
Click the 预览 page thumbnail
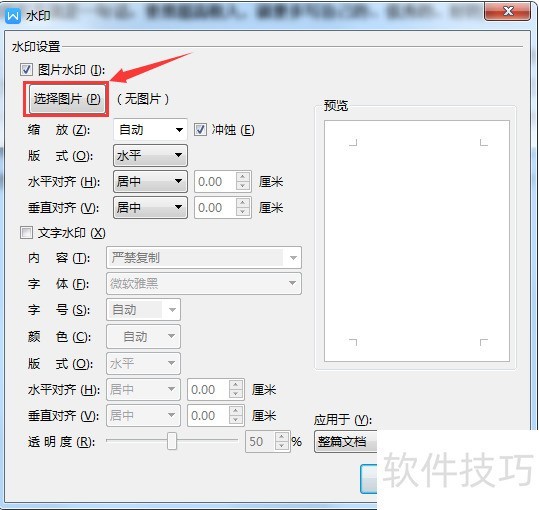click(417, 241)
